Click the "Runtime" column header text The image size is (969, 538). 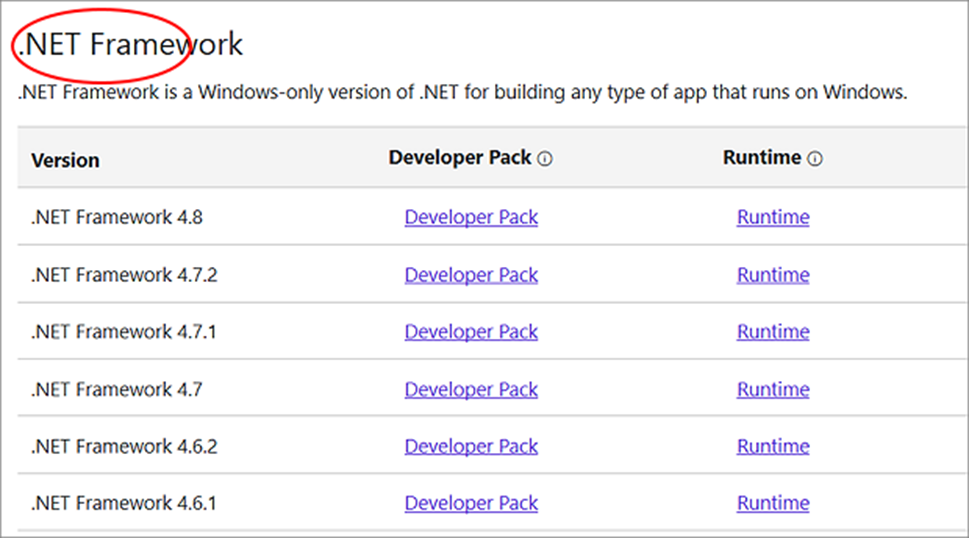[762, 158]
